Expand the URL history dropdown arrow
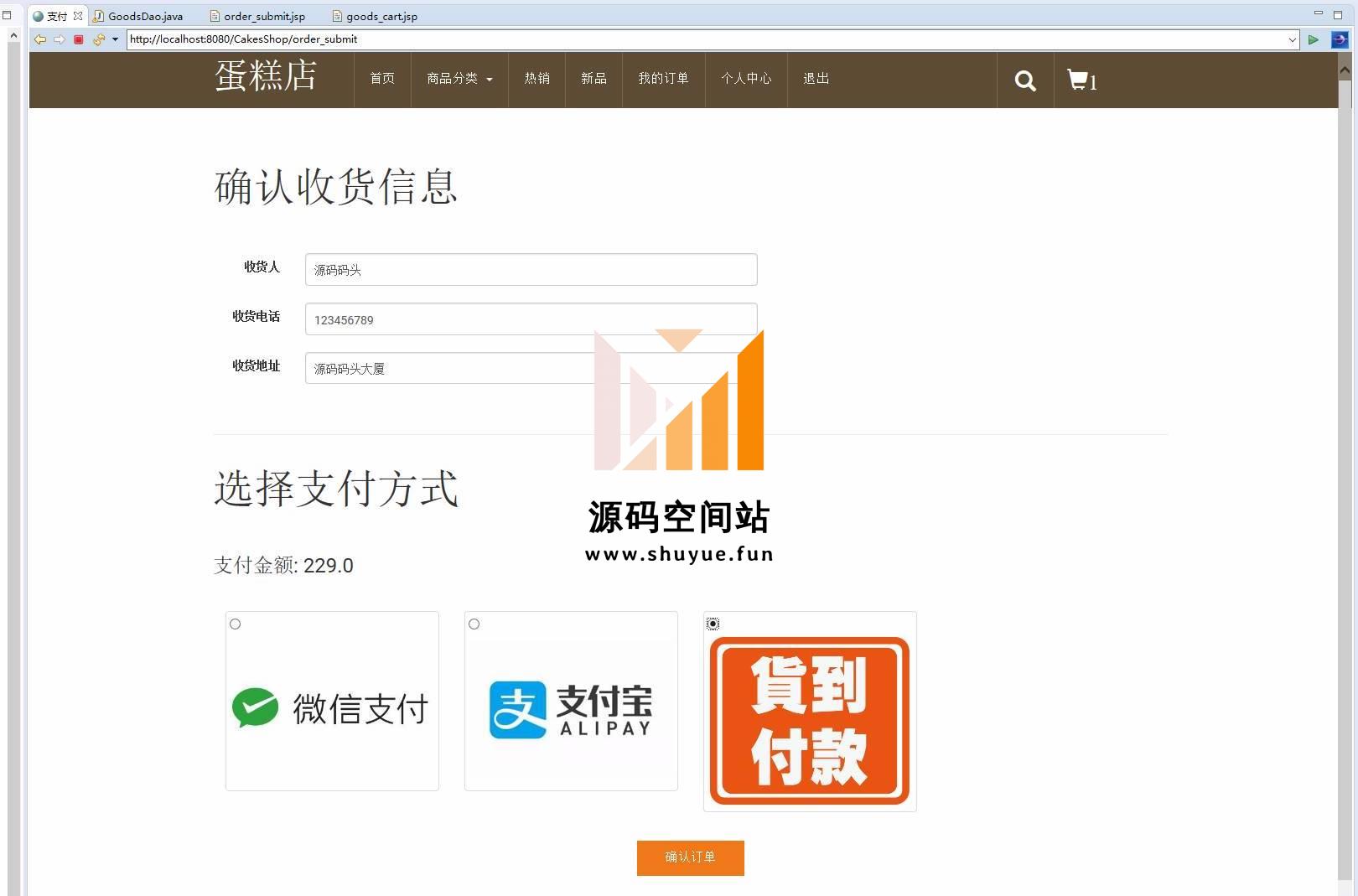Image resolution: width=1358 pixels, height=896 pixels. (x=1292, y=39)
